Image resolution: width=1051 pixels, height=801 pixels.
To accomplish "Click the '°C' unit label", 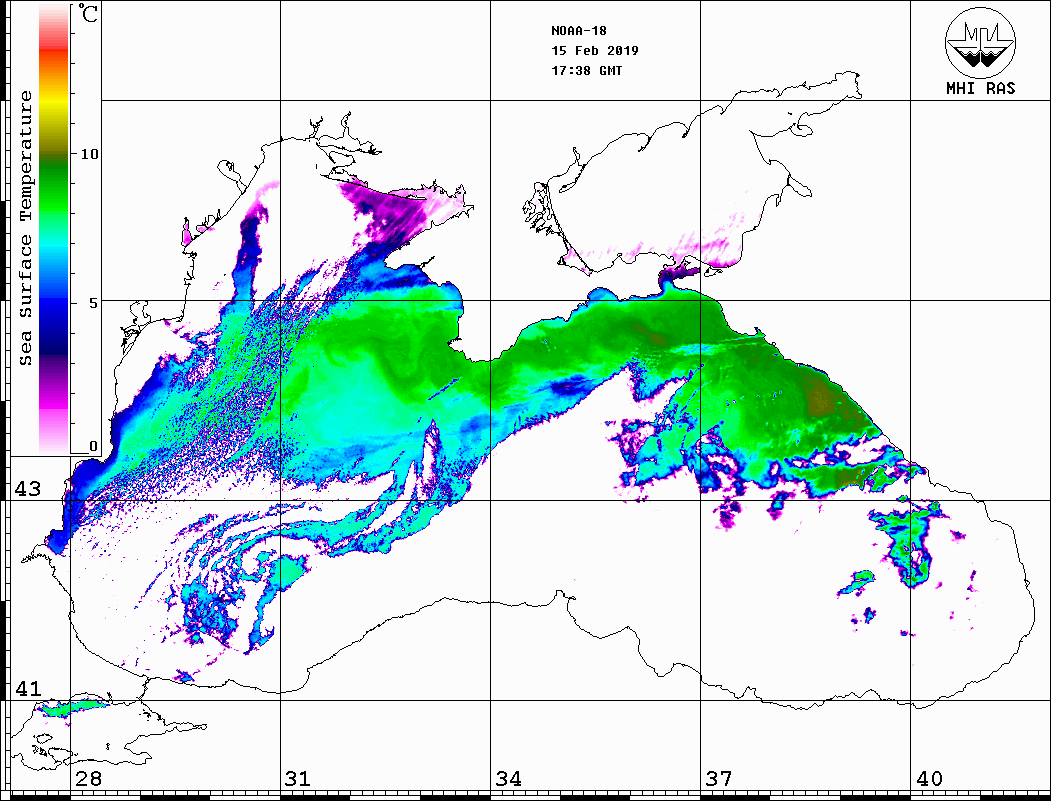I will pyautogui.click(x=87, y=14).
